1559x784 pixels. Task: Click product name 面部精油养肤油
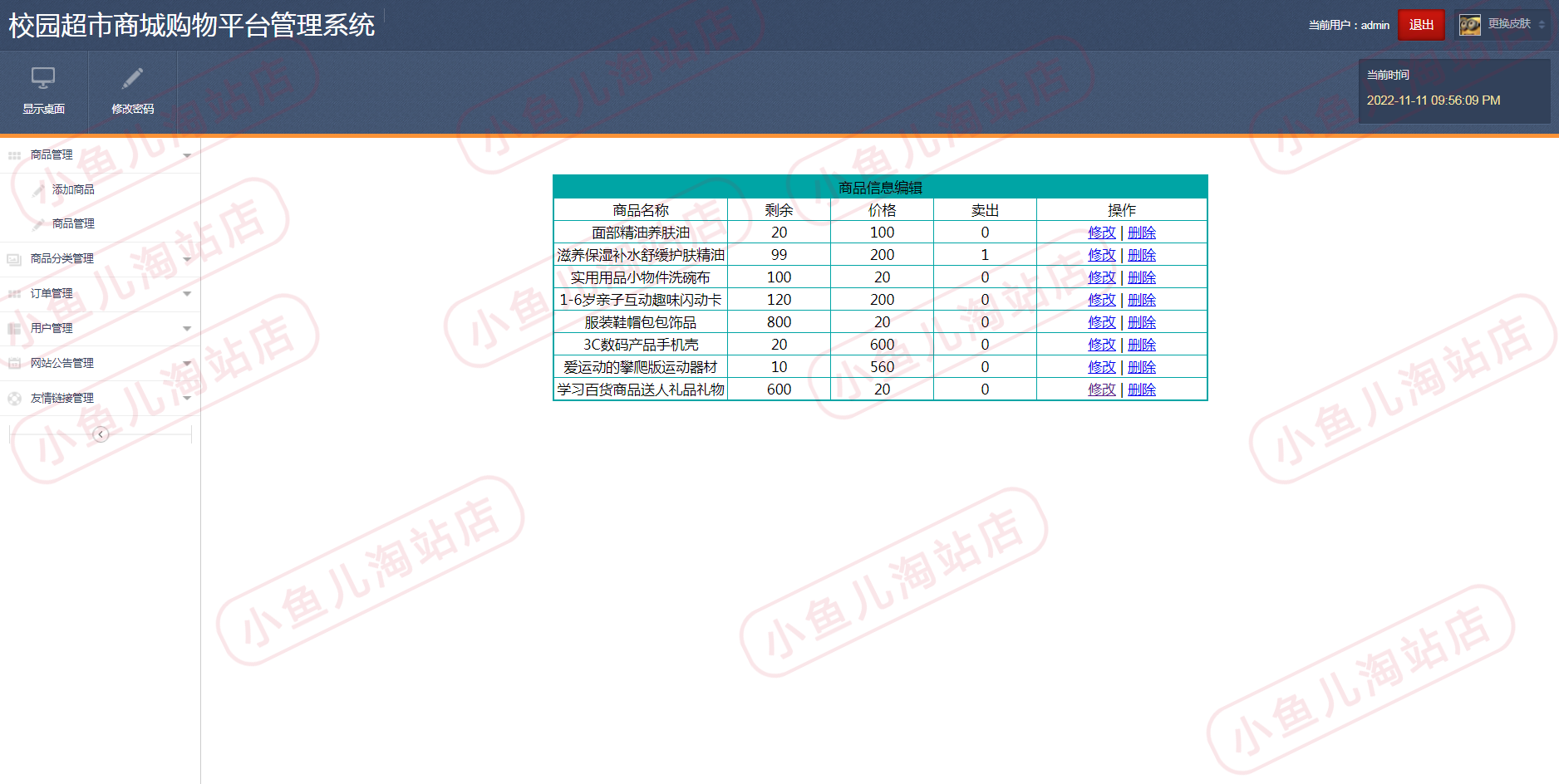641,233
